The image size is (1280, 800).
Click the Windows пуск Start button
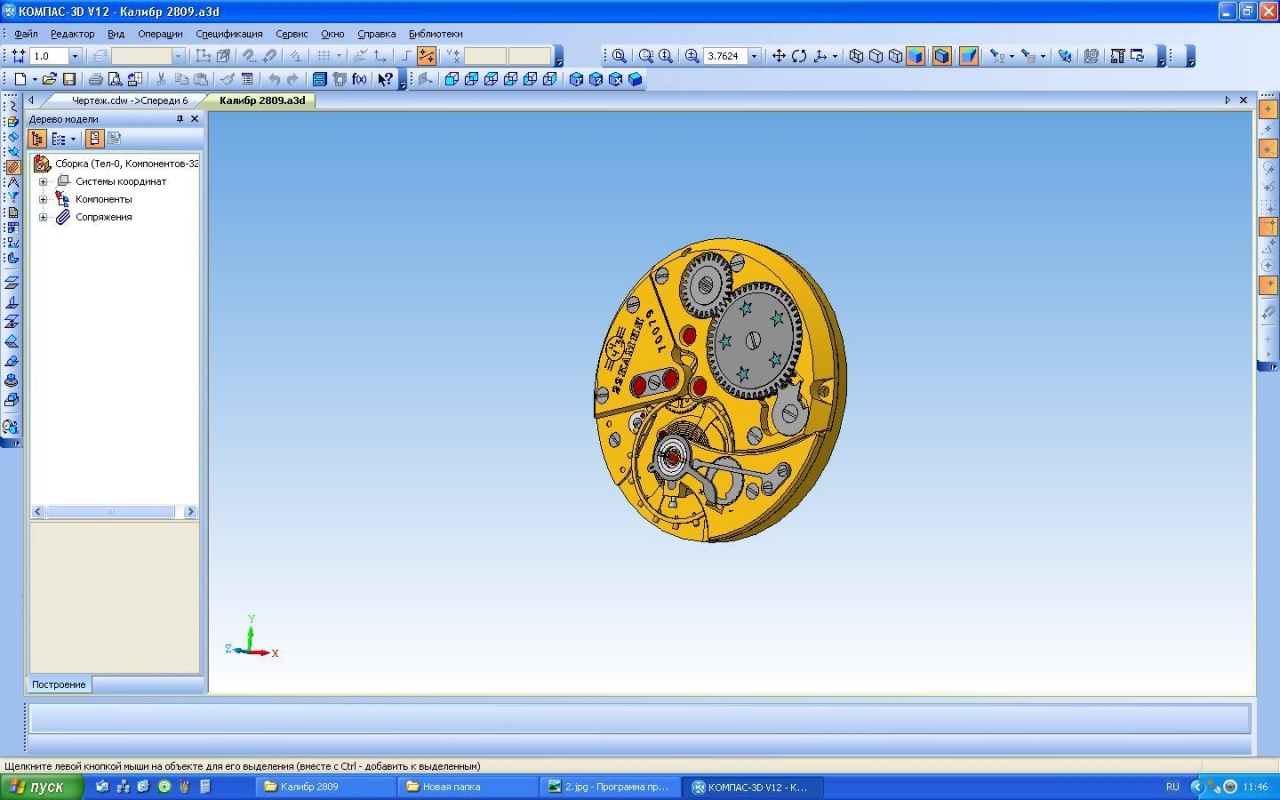(37, 787)
